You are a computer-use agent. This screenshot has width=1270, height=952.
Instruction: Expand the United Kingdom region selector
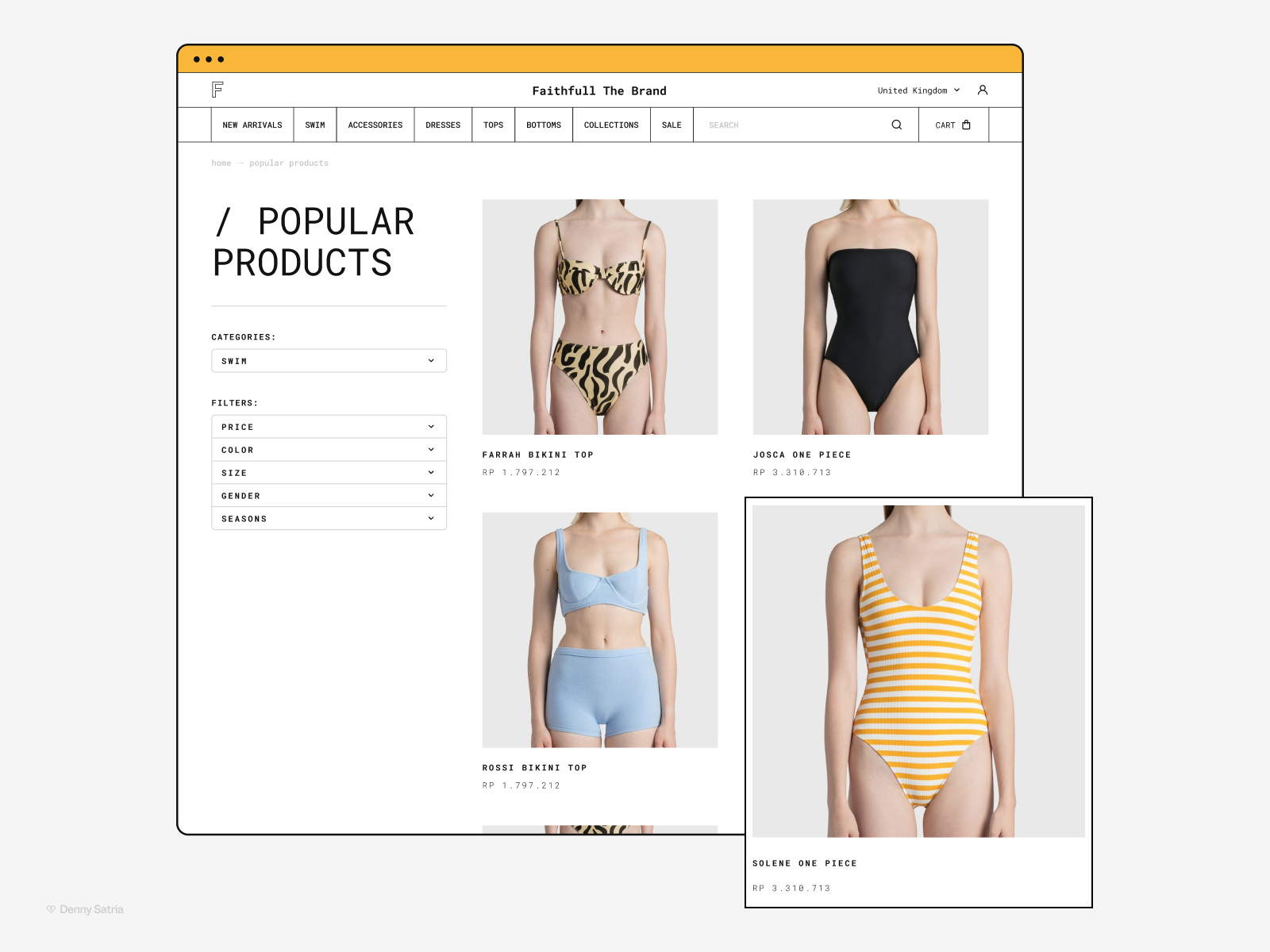918,90
